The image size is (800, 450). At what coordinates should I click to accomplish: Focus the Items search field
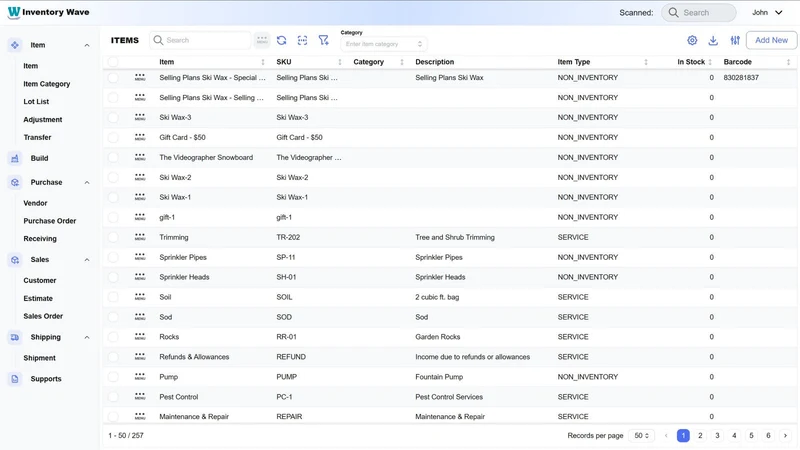coord(200,40)
